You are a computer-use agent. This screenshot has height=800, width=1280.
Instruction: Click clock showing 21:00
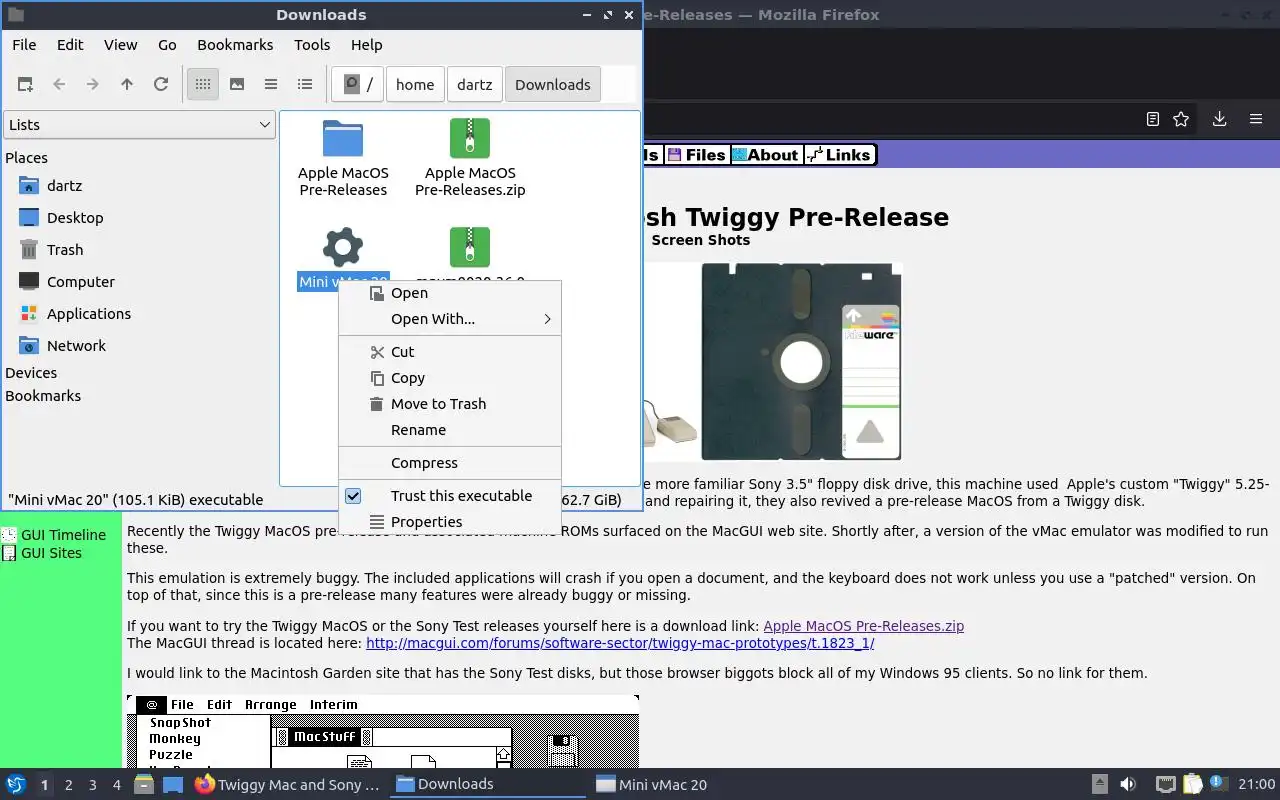click(x=1257, y=785)
